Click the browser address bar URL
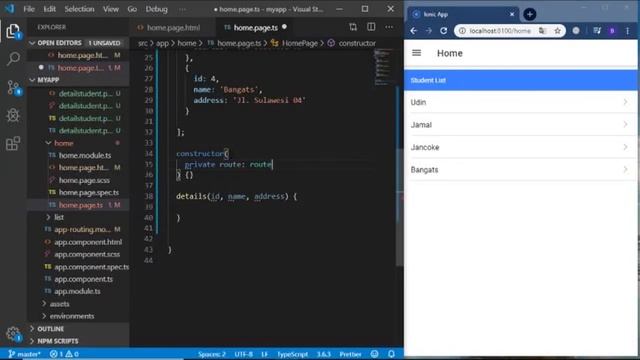The image size is (640, 360). click(500, 31)
